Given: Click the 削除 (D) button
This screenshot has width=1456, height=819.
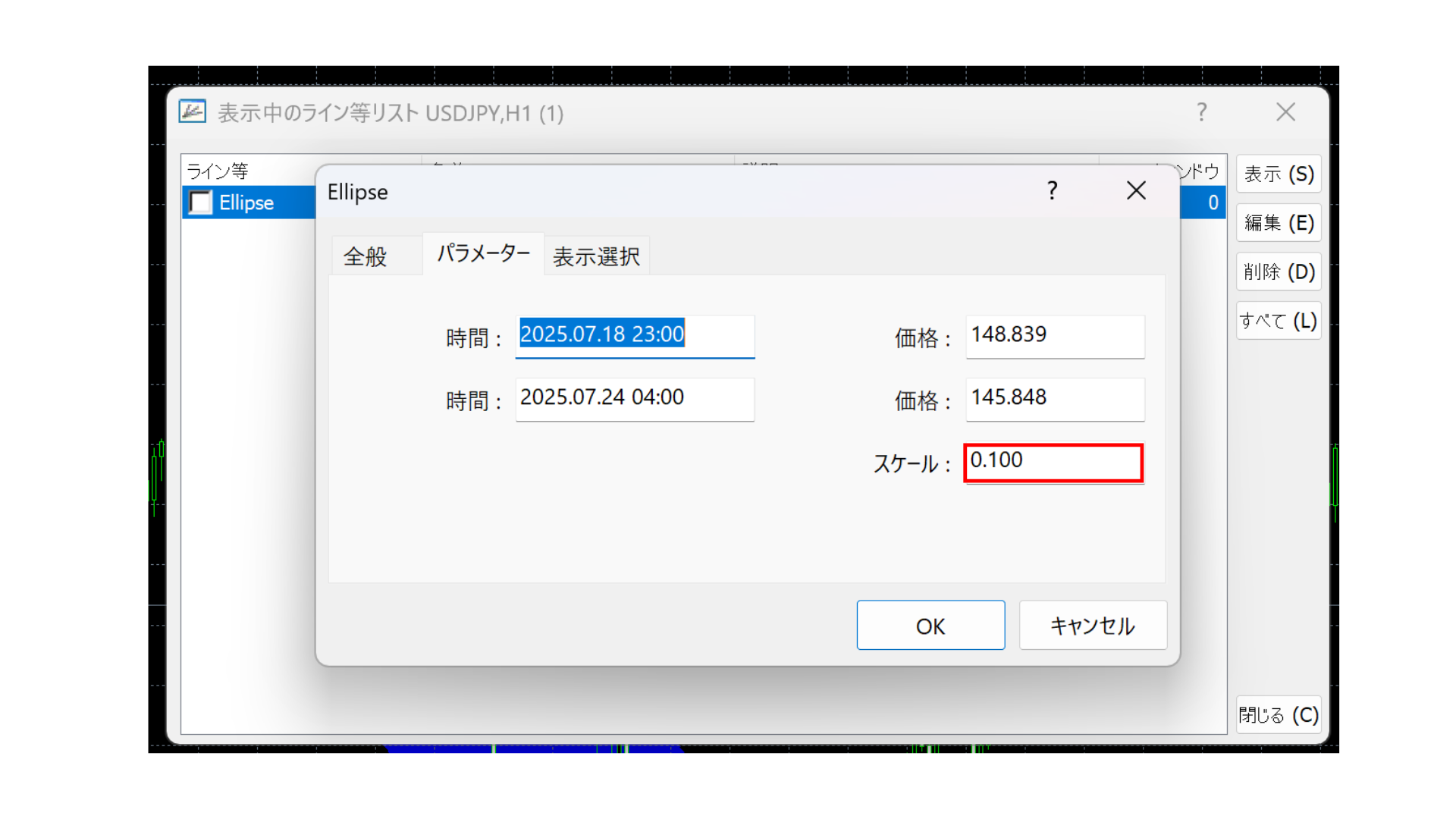Looking at the screenshot, I should click(x=1279, y=271).
